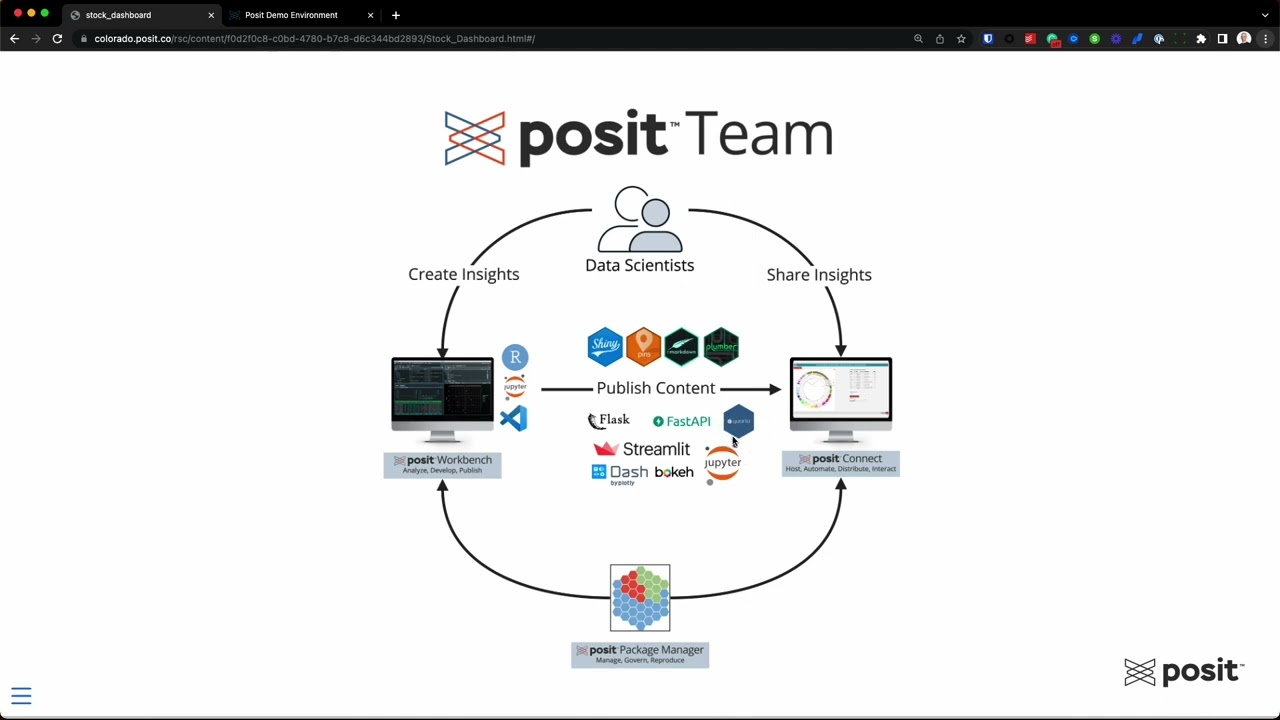The width and height of the screenshot is (1280, 720).
Task: Open the red Todoist extension
Action: [1030, 39]
